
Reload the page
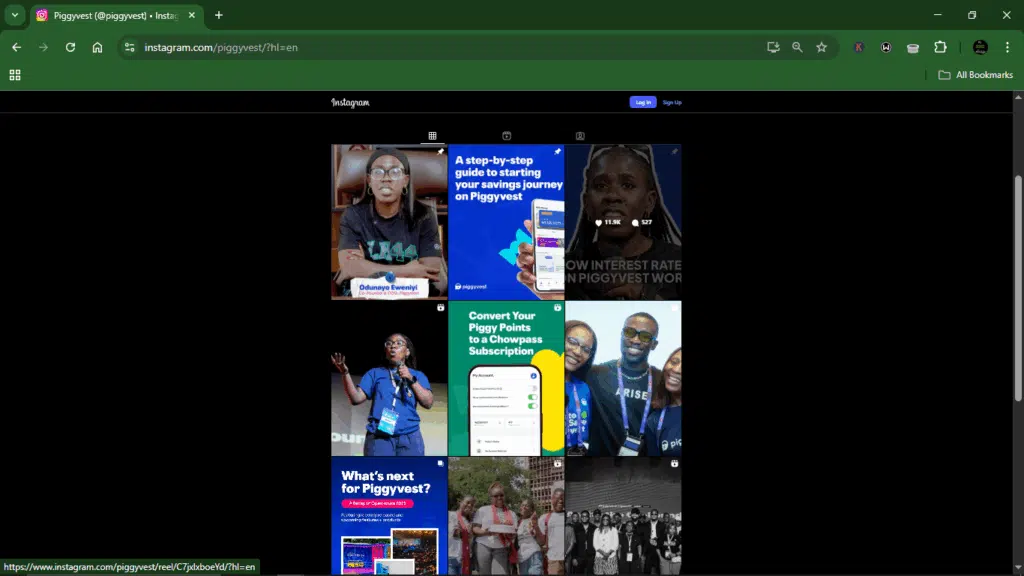tap(70, 47)
